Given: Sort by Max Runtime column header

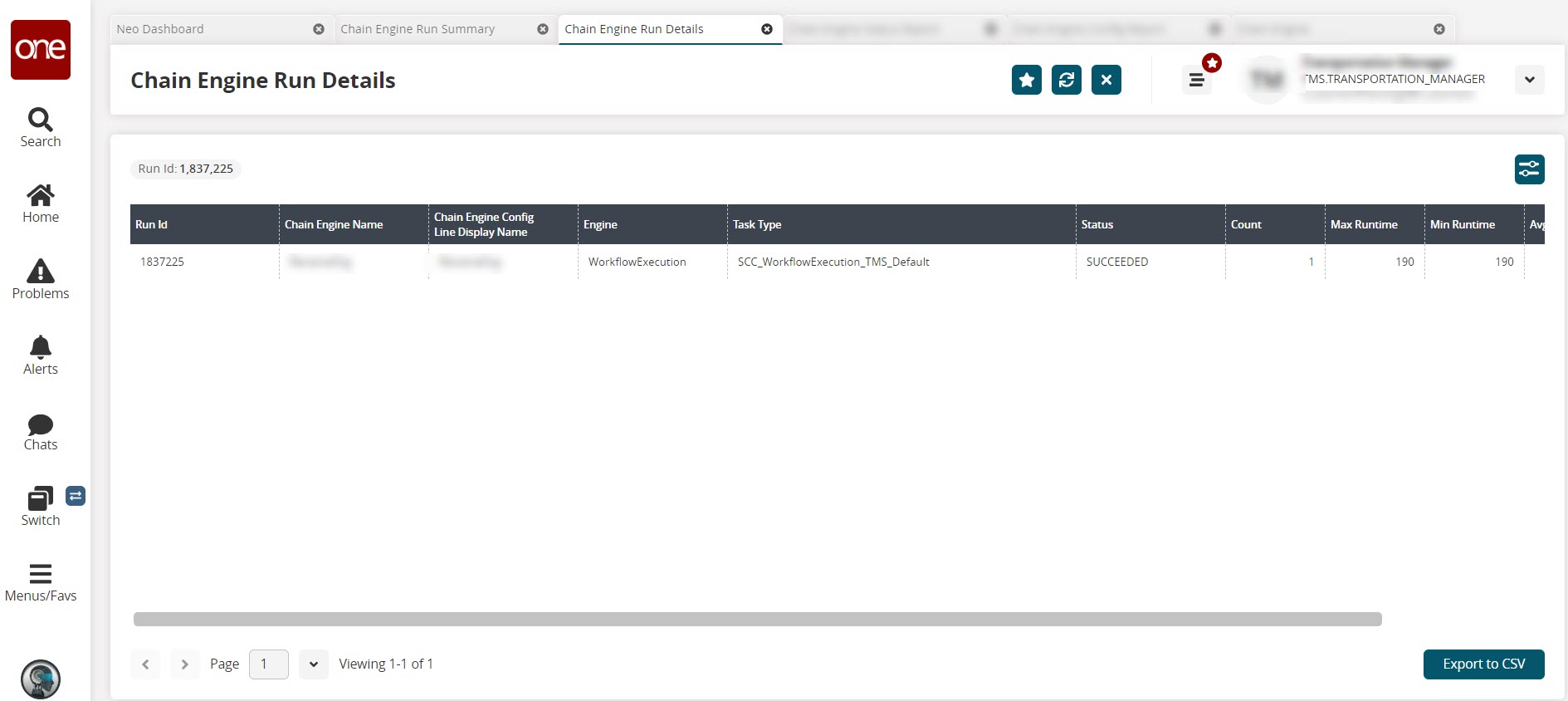Looking at the screenshot, I should point(1375,224).
